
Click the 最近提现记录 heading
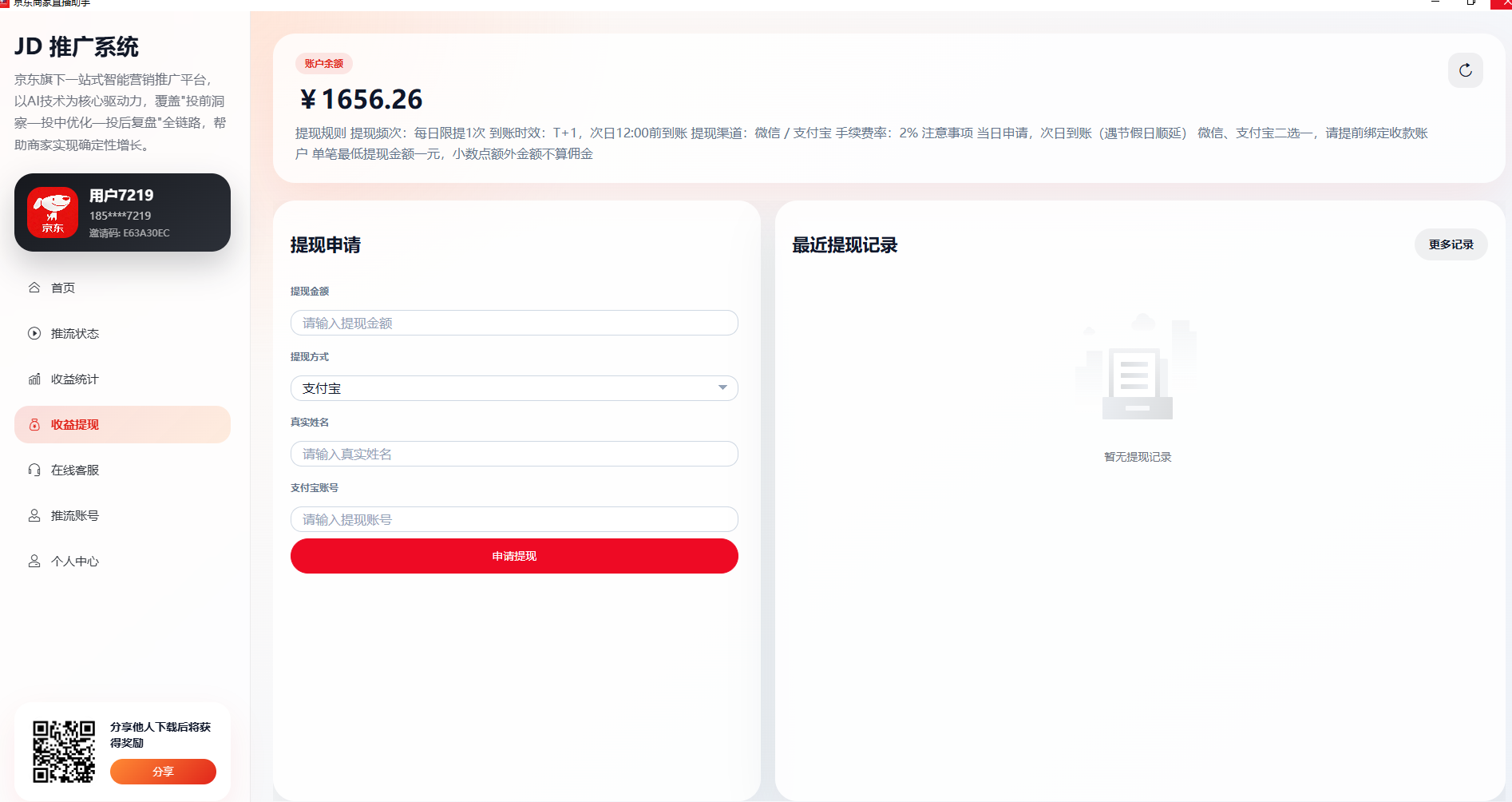(845, 245)
